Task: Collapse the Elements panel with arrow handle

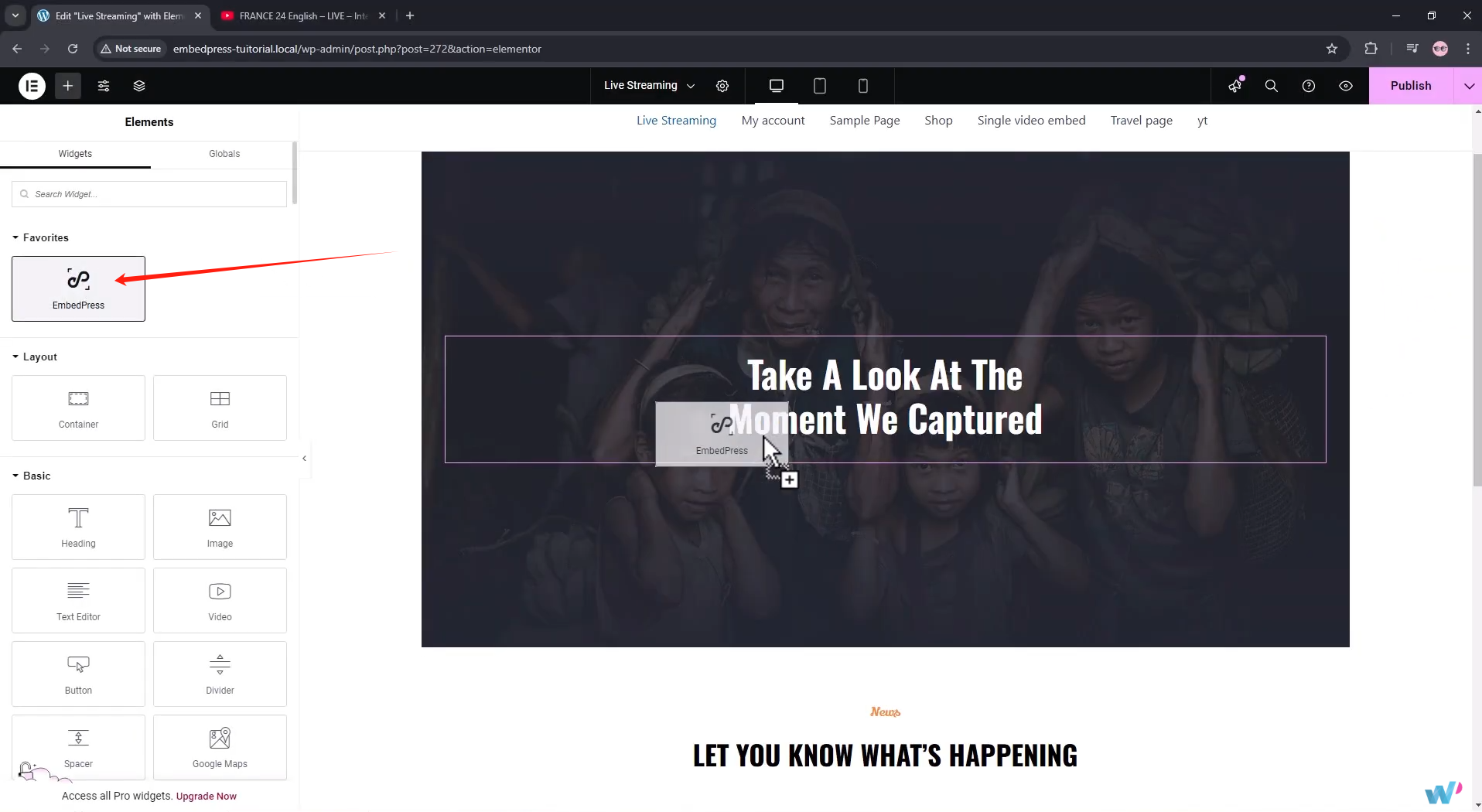Action: (x=305, y=459)
